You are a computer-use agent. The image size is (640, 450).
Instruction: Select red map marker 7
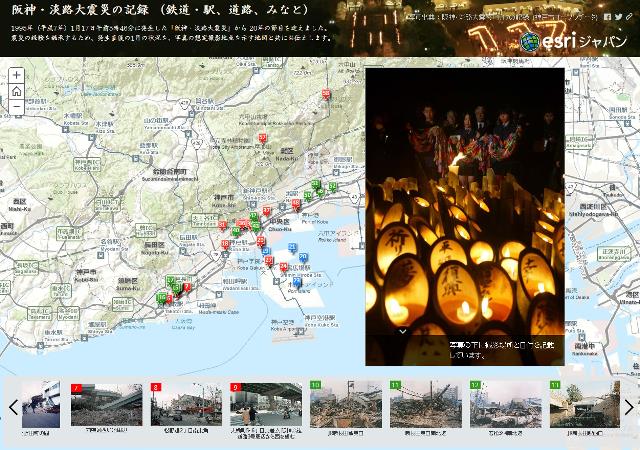pyautogui.click(x=187, y=287)
